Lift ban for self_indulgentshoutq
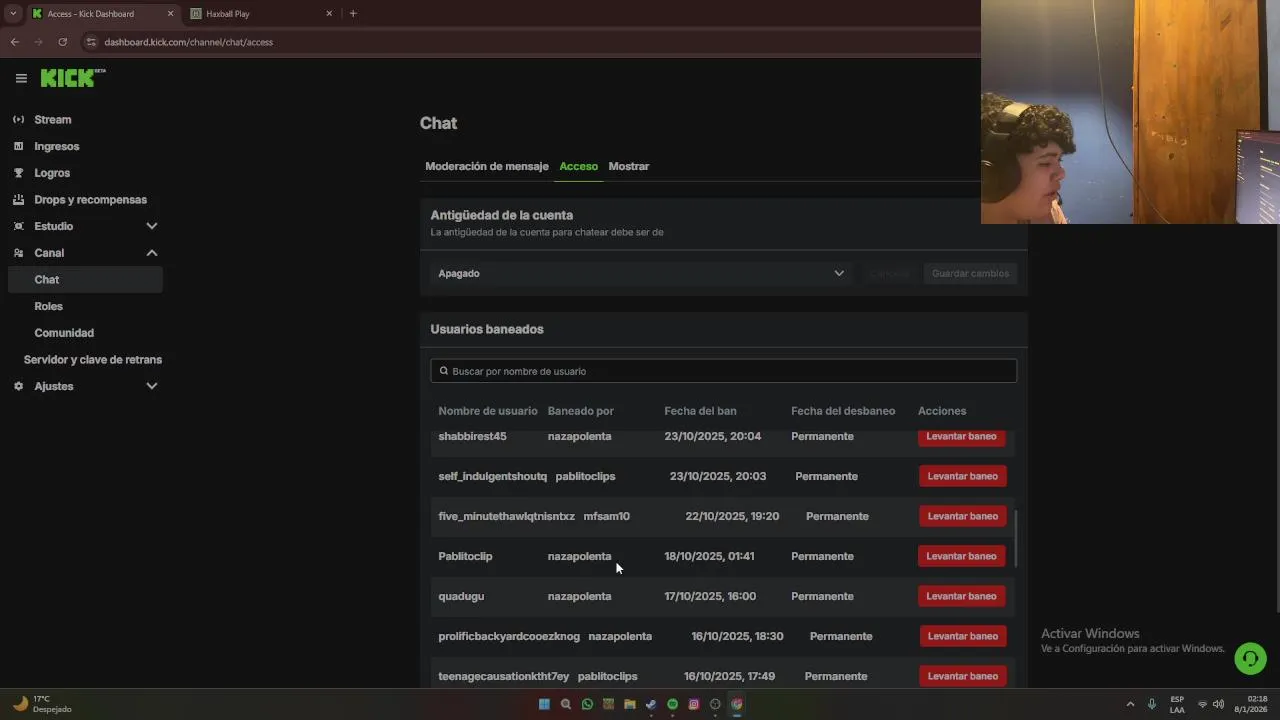 pyautogui.click(x=962, y=476)
